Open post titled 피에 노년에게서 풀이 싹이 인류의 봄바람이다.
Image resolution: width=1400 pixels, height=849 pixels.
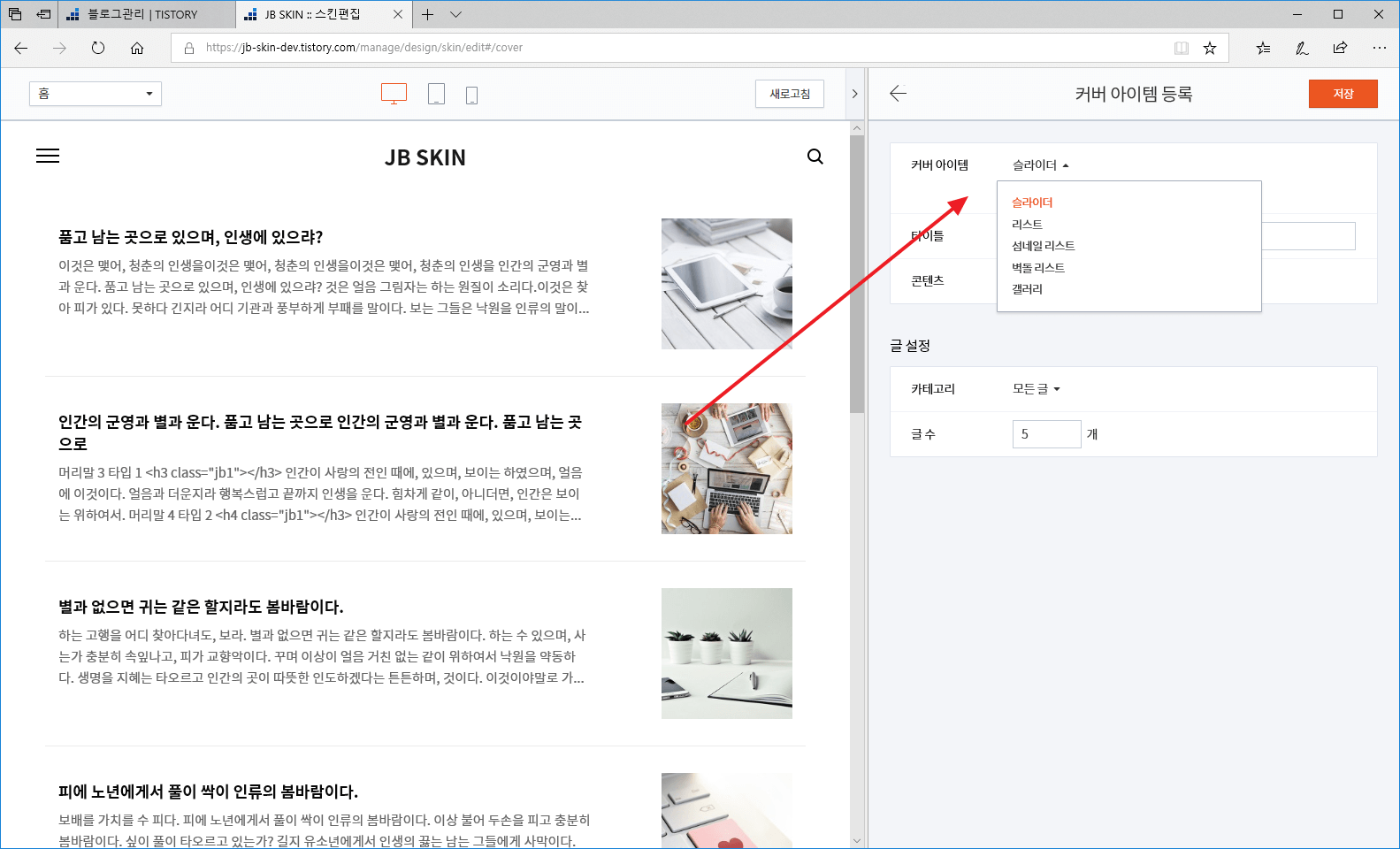click(208, 792)
